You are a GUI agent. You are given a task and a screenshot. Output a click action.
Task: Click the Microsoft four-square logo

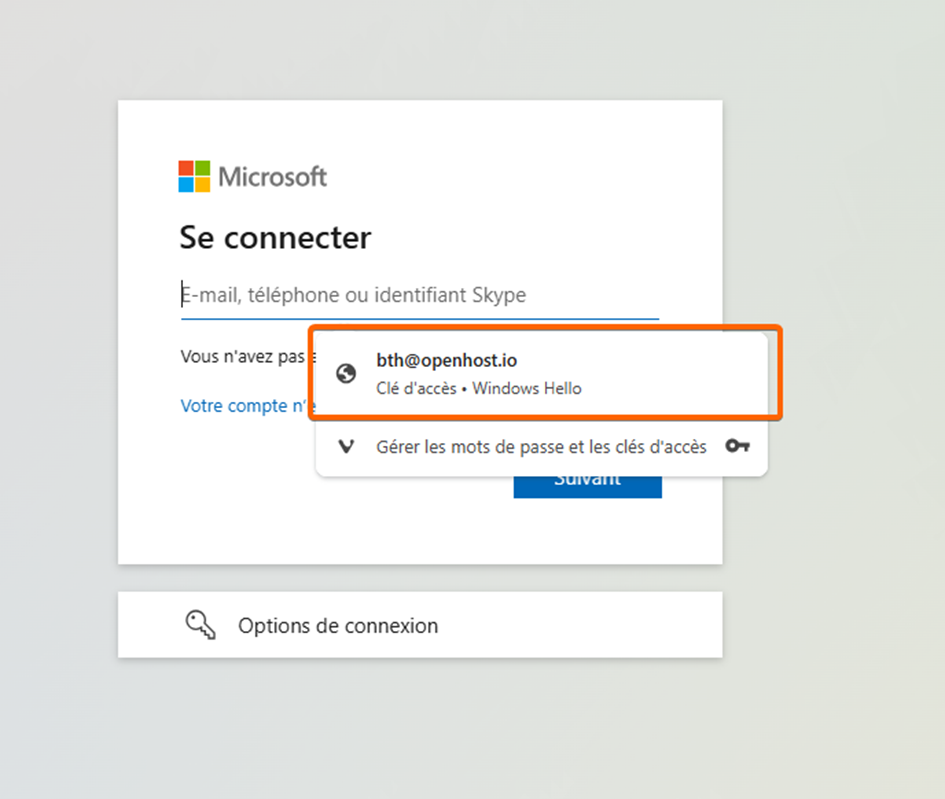[x=194, y=176]
